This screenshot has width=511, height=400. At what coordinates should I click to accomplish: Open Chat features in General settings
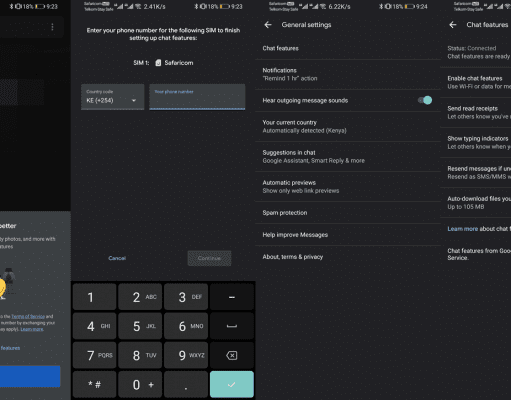click(x=348, y=48)
